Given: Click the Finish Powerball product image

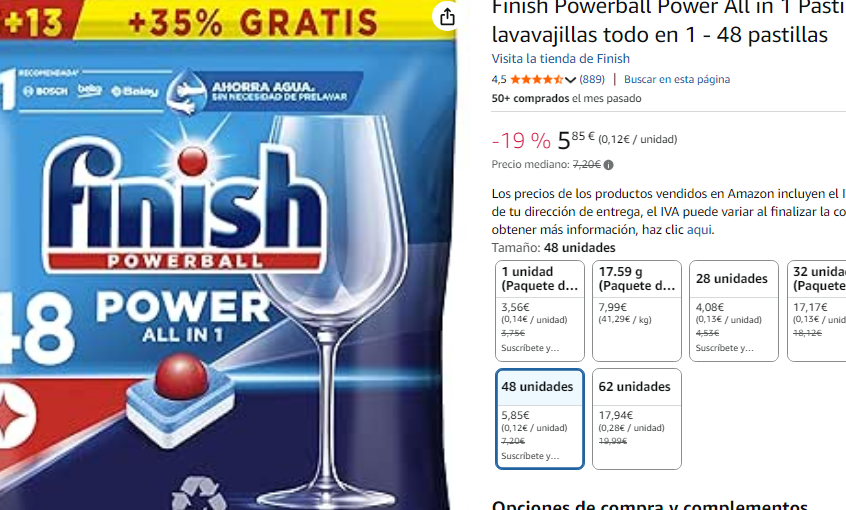Looking at the screenshot, I should coord(227,255).
